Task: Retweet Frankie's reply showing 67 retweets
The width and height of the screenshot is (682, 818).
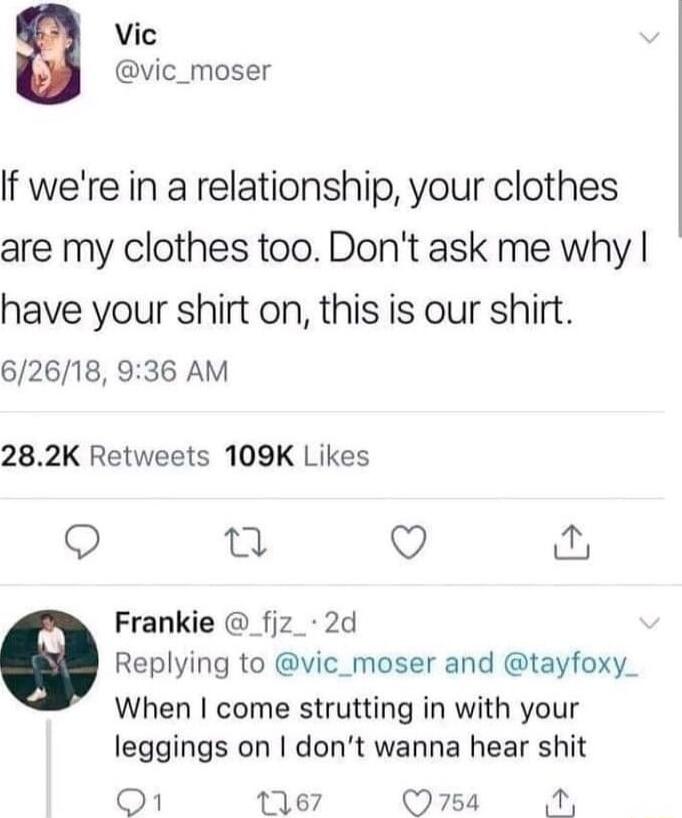Action: (x=290, y=803)
